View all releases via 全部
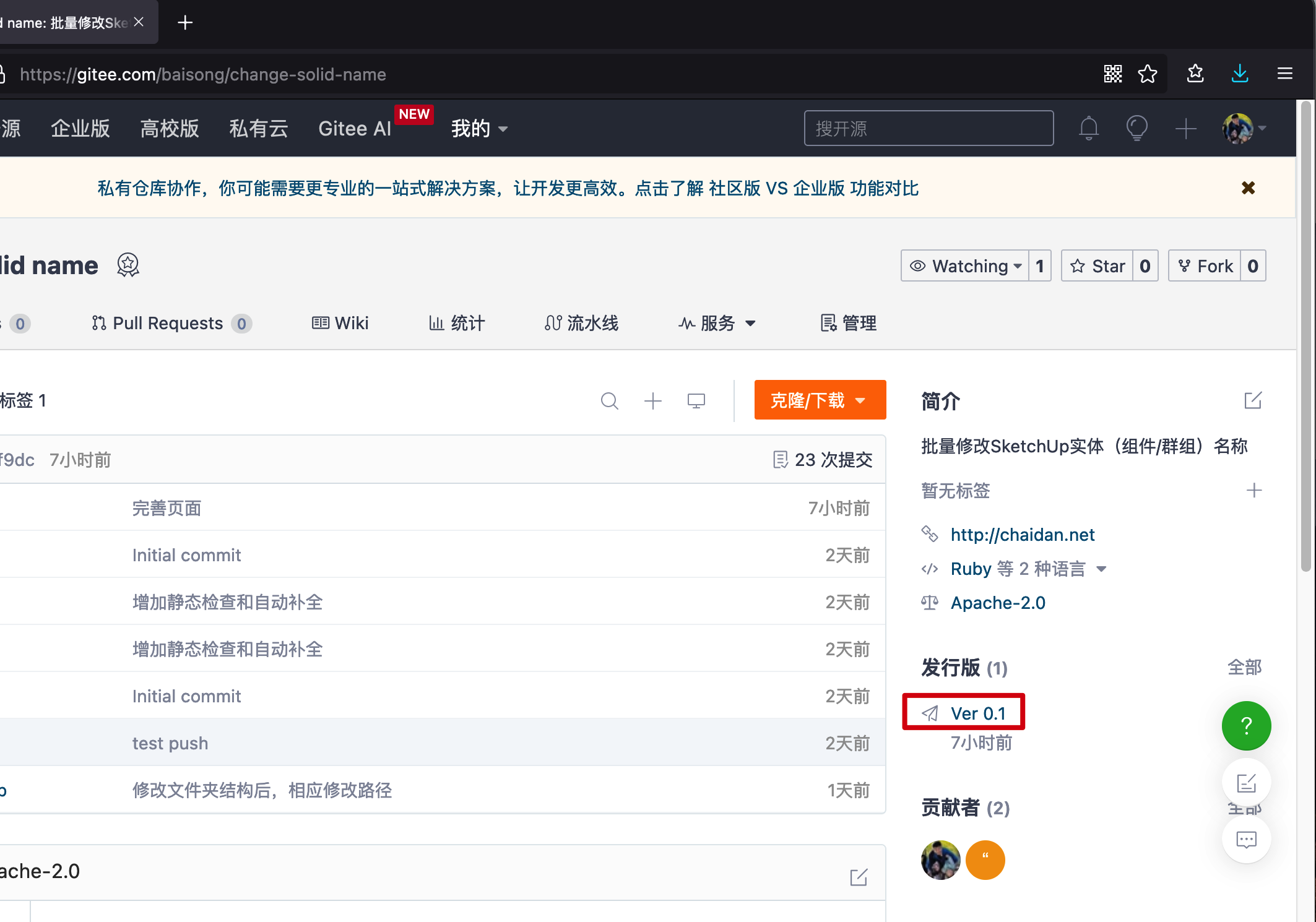 tap(1244, 667)
